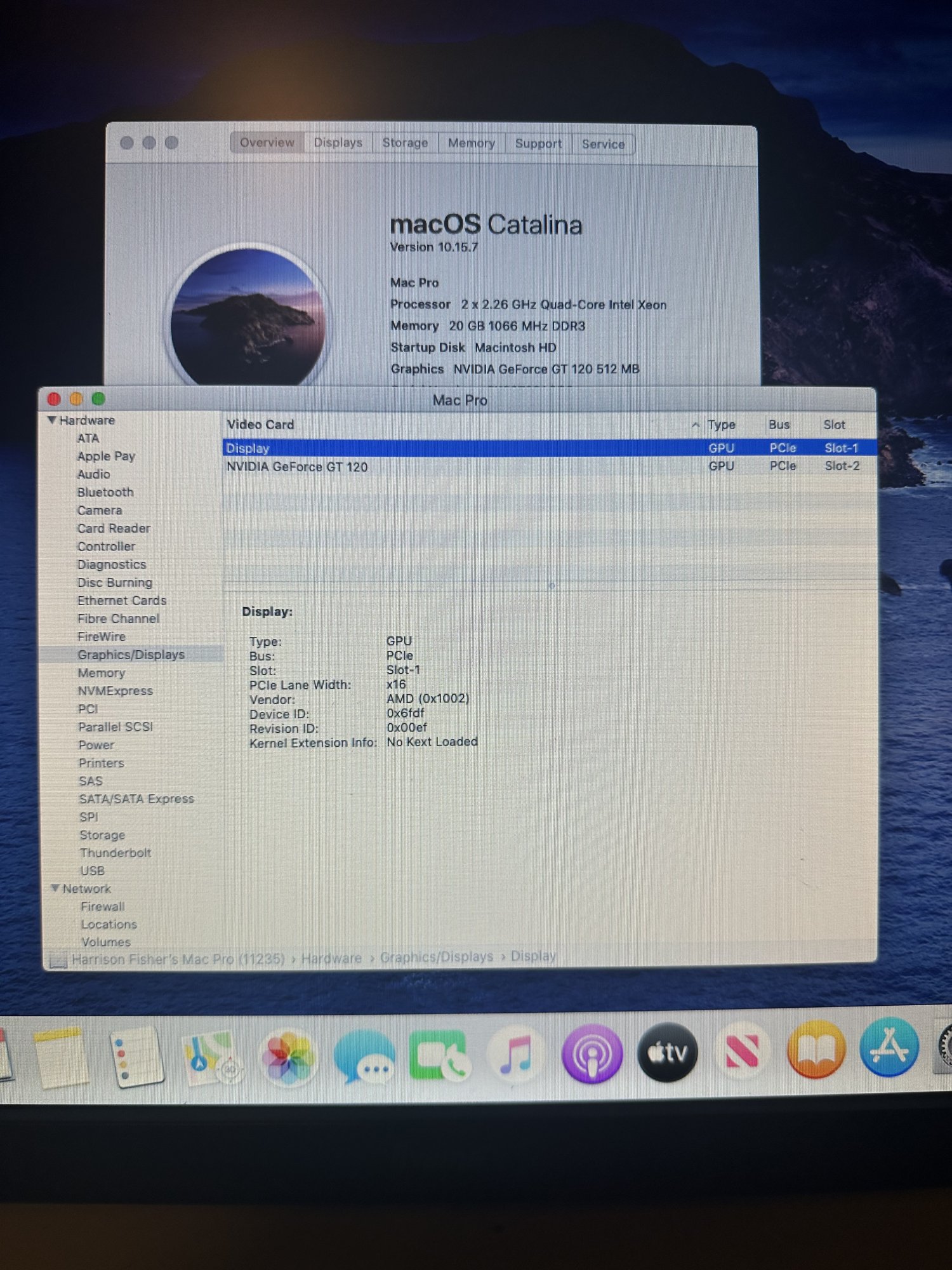The height and width of the screenshot is (1270, 952).
Task: Open Reminders from the Dock
Action: point(136,1057)
